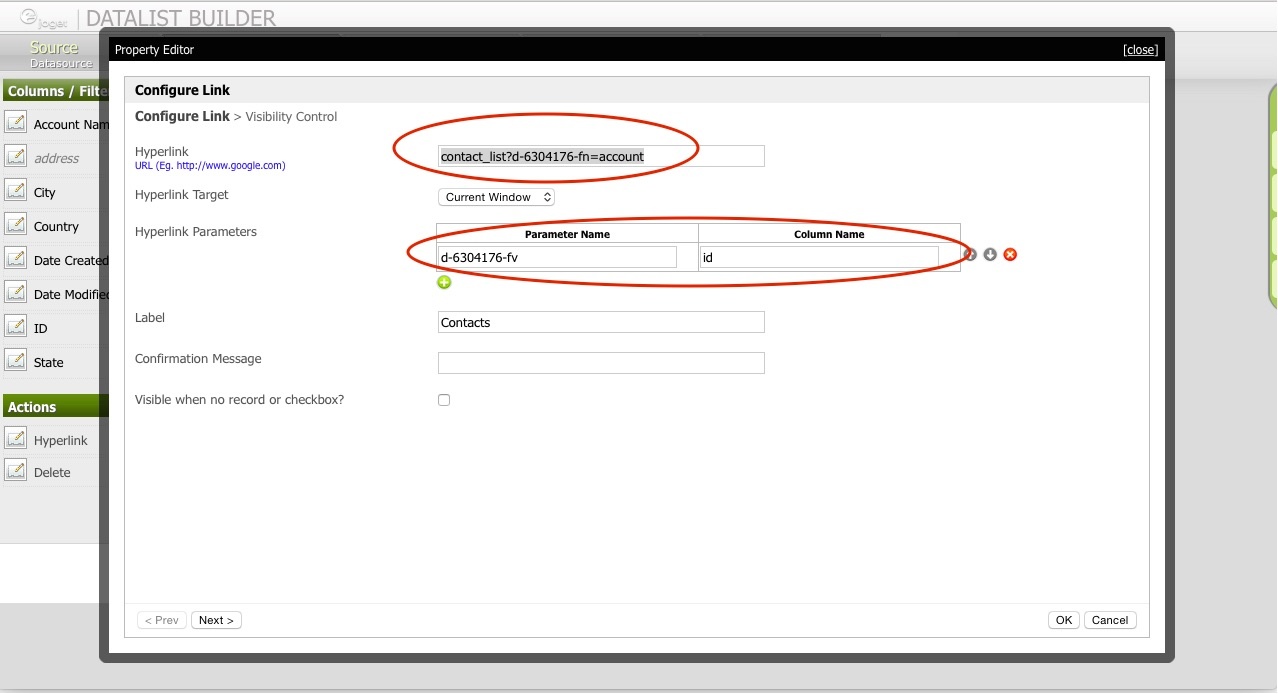Toggle Visible when no record checkbox
The width and height of the screenshot is (1278, 694).
pyautogui.click(x=444, y=400)
